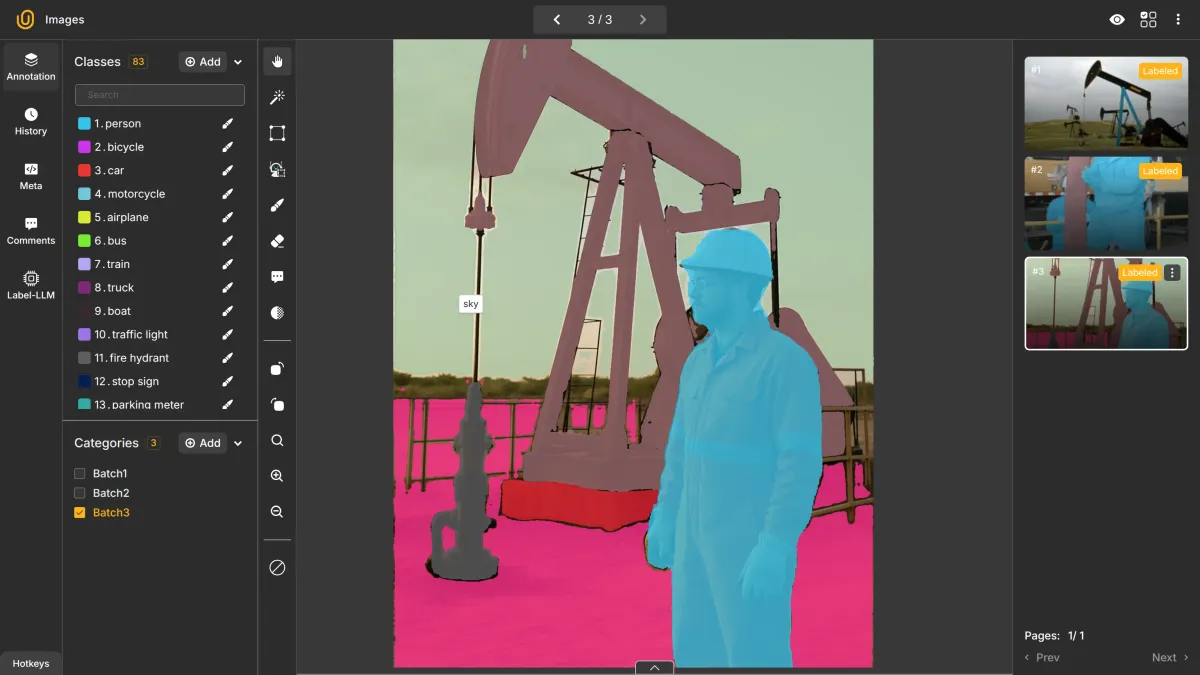This screenshot has width=1200, height=675.
Task: Click the sky label tooltip
Action: pyautogui.click(x=470, y=304)
